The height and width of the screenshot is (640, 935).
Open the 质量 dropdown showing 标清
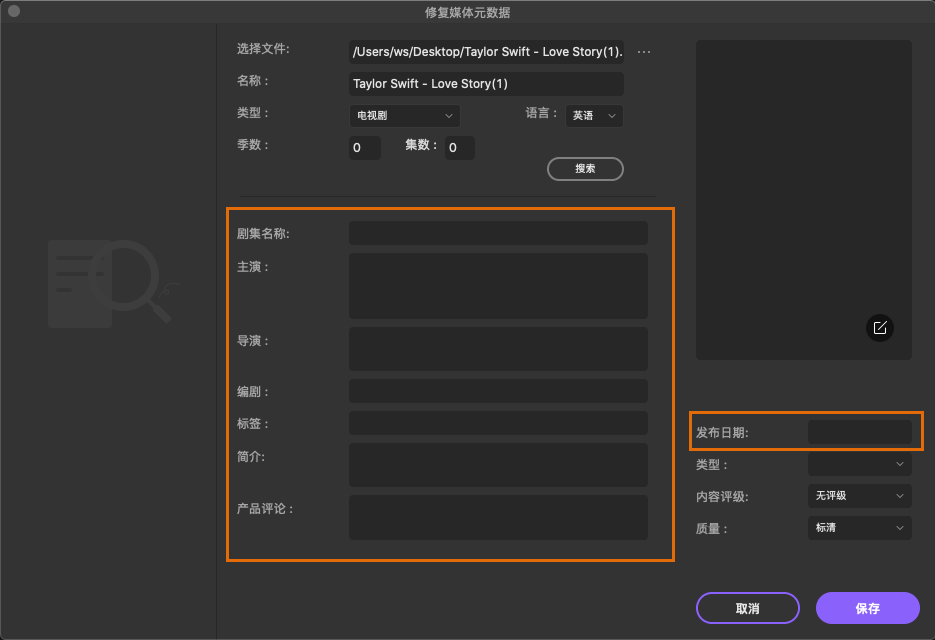point(859,528)
